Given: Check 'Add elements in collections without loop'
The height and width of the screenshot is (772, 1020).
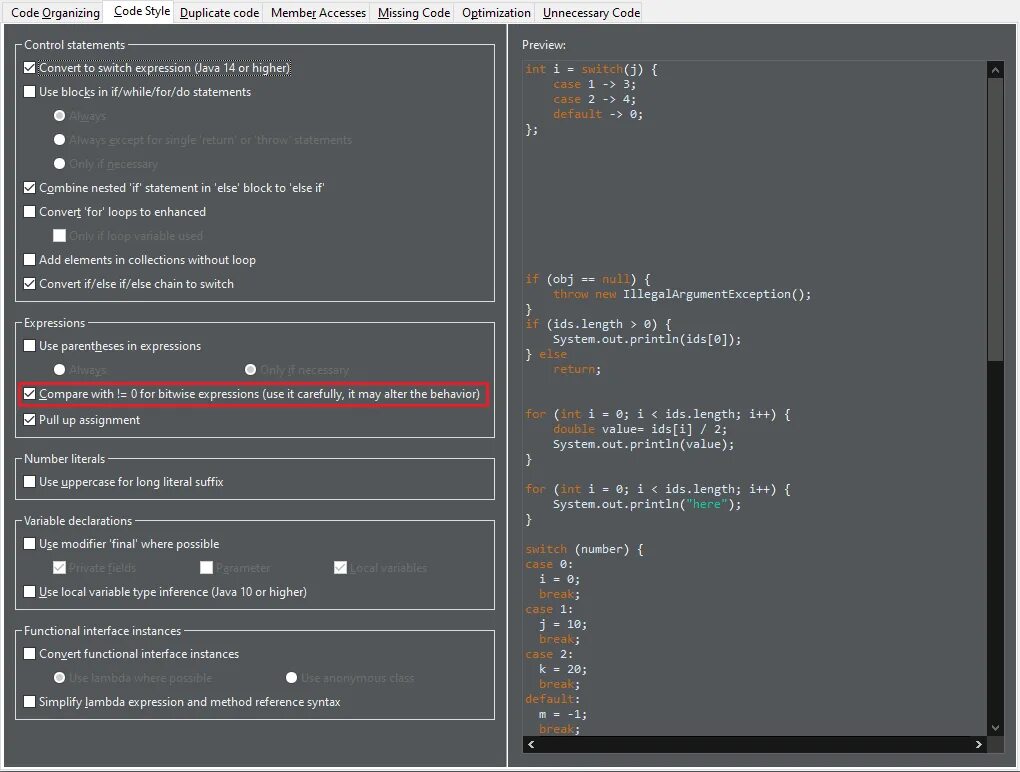Looking at the screenshot, I should point(30,259).
